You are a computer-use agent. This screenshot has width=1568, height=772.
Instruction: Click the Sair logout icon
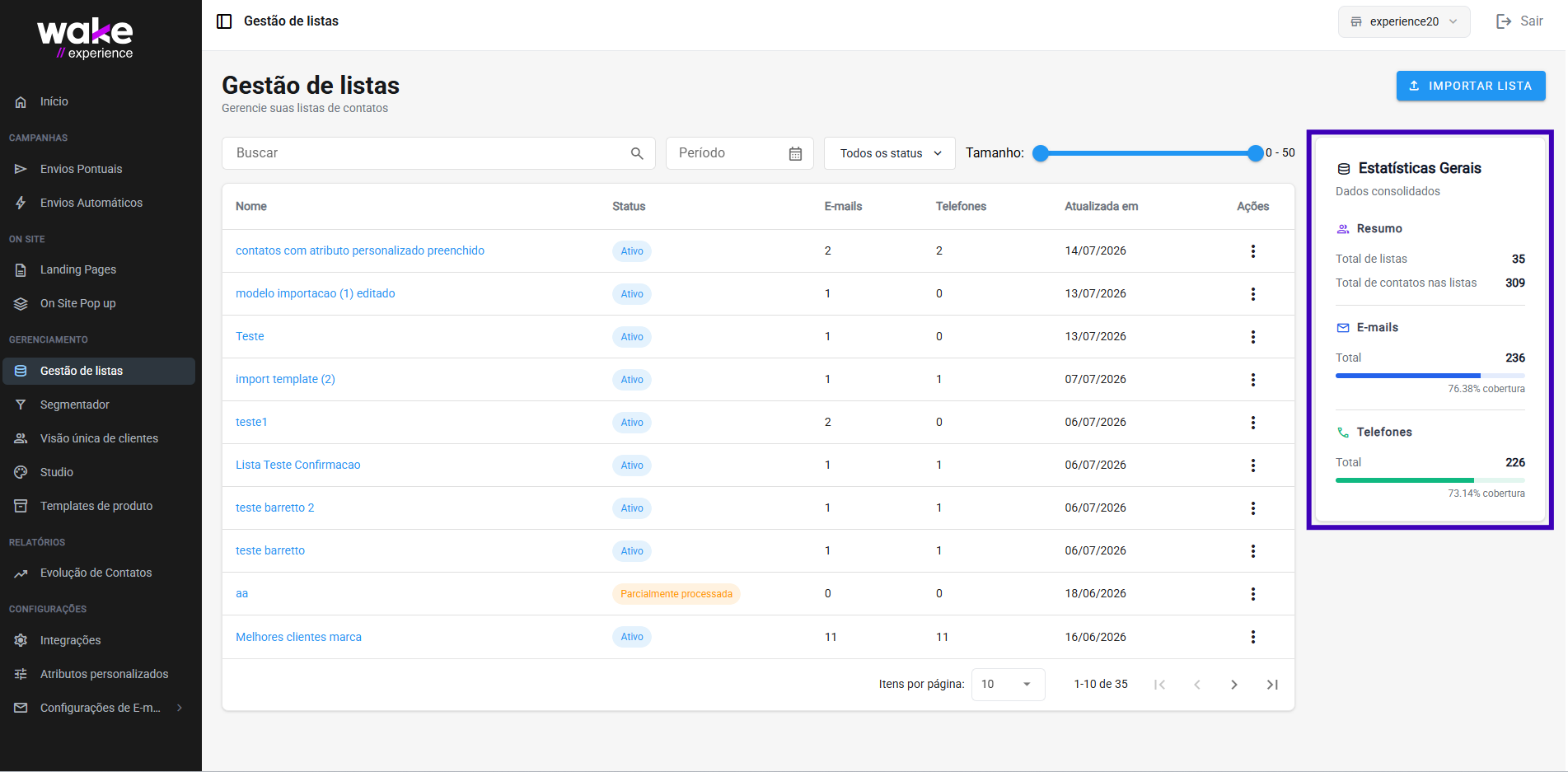pyautogui.click(x=1504, y=21)
